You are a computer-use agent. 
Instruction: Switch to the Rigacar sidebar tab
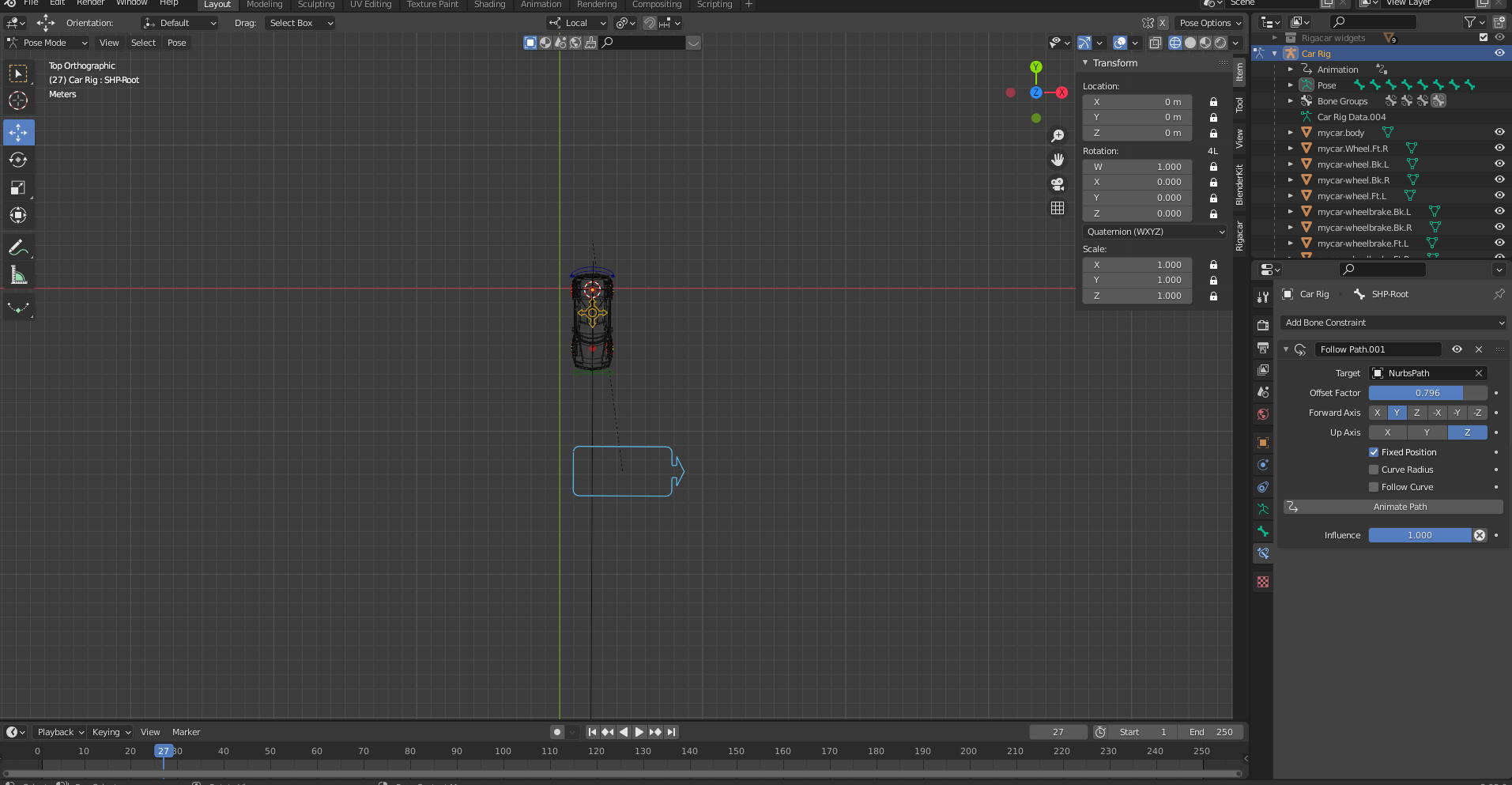coord(1239,236)
